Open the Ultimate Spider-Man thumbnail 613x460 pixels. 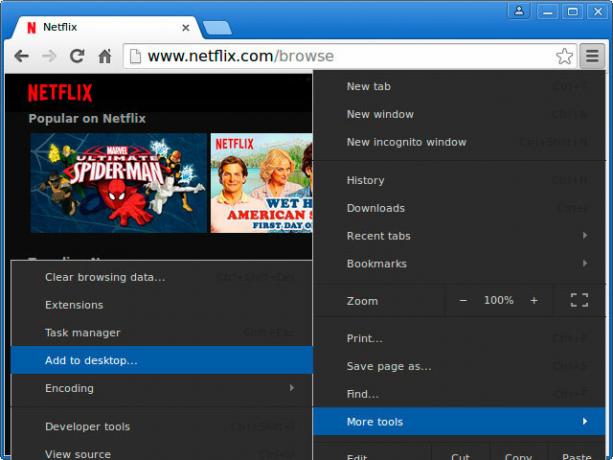(118, 183)
